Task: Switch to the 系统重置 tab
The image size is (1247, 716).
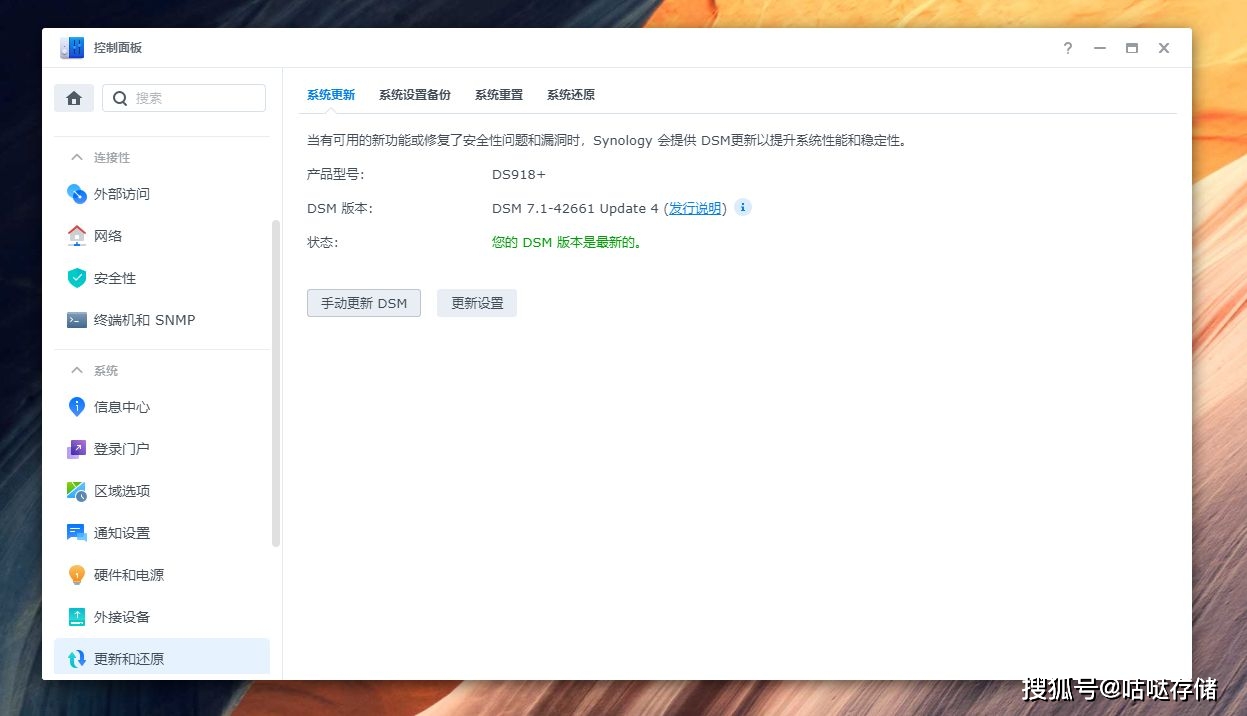Action: pyautogui.click(x=499, y=95)
